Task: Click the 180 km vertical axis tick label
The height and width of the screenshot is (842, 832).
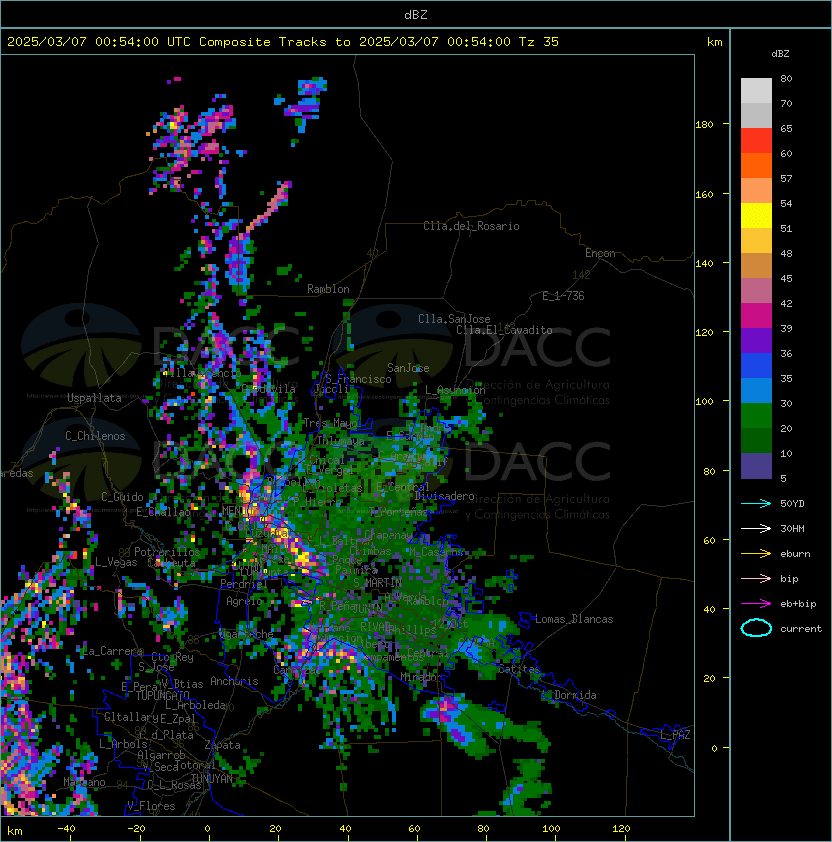Action: pyautogui.click(x=704, y=125)
